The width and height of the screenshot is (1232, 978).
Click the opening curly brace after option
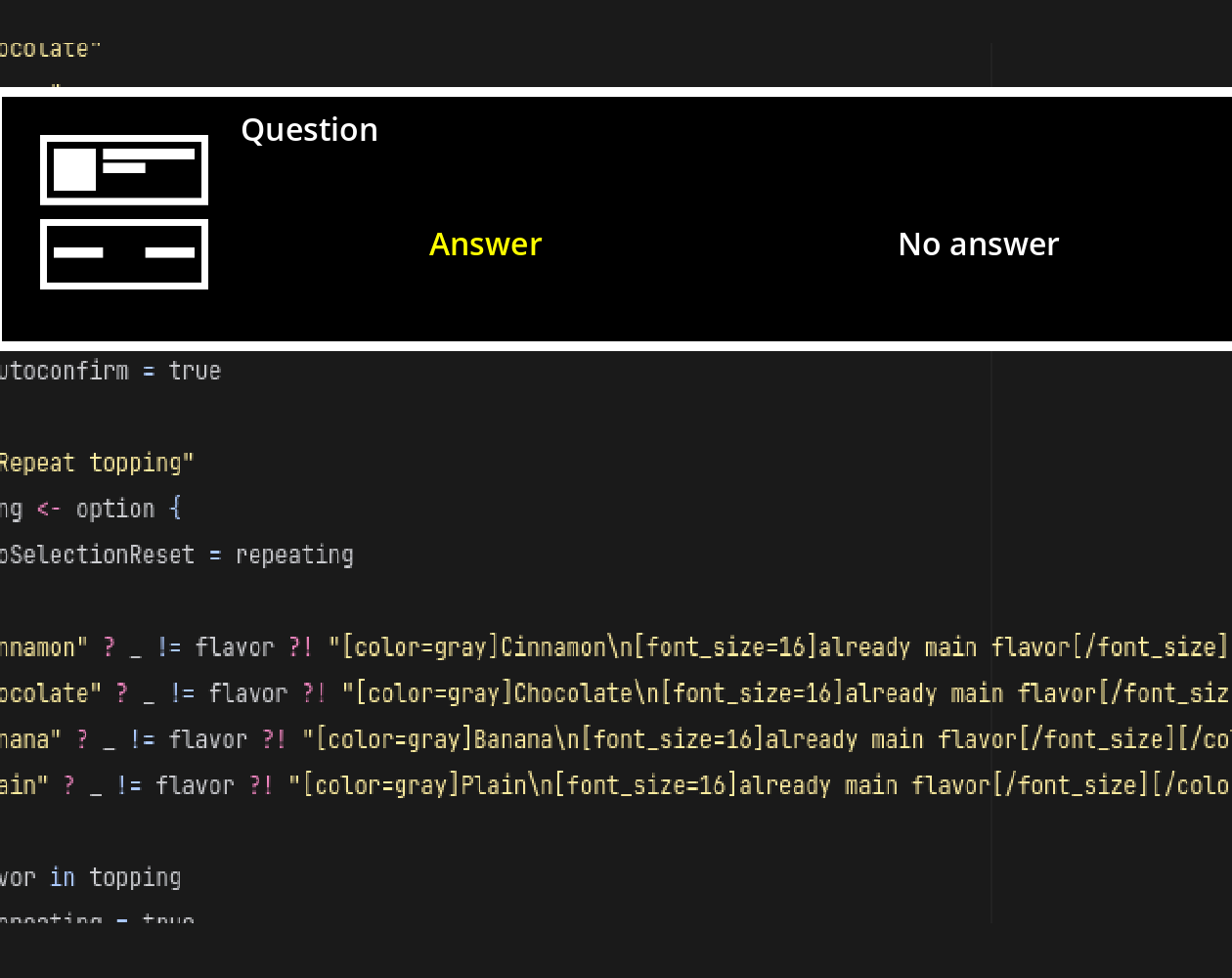(x=175, y=509)
